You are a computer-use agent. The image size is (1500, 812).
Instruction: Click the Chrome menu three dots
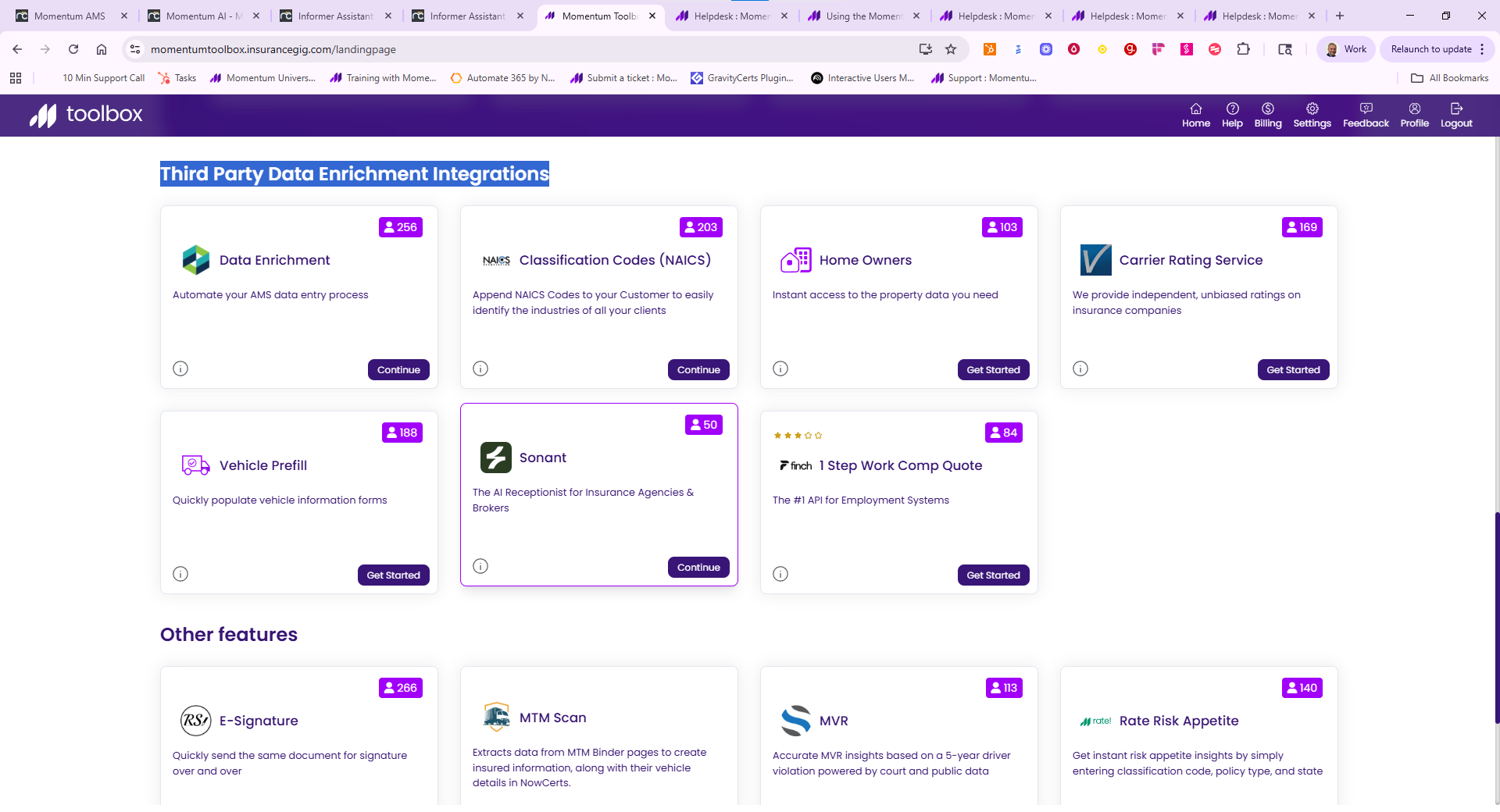(x=1482, y=49)
